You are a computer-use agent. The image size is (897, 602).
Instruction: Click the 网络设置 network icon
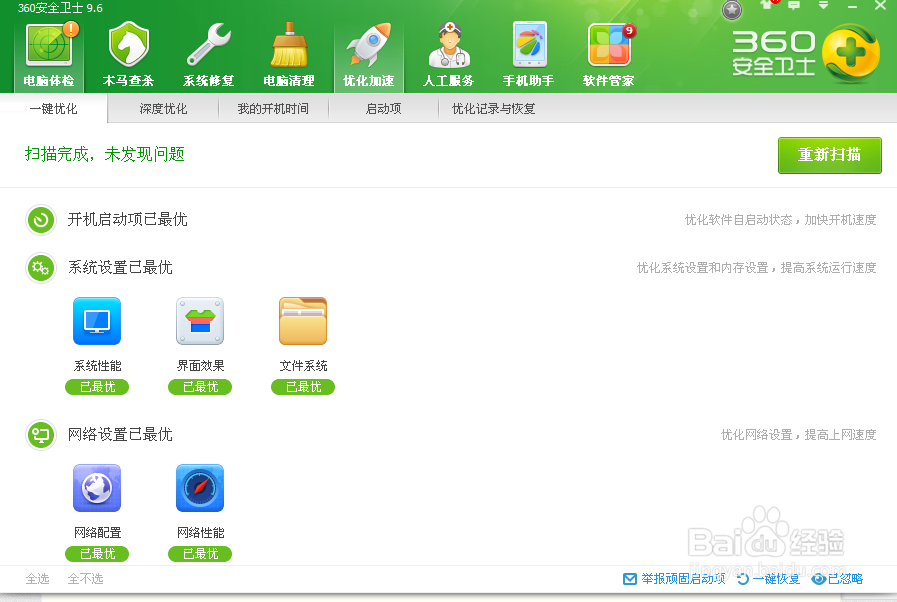pyautogui.click(x=41, y=435)
